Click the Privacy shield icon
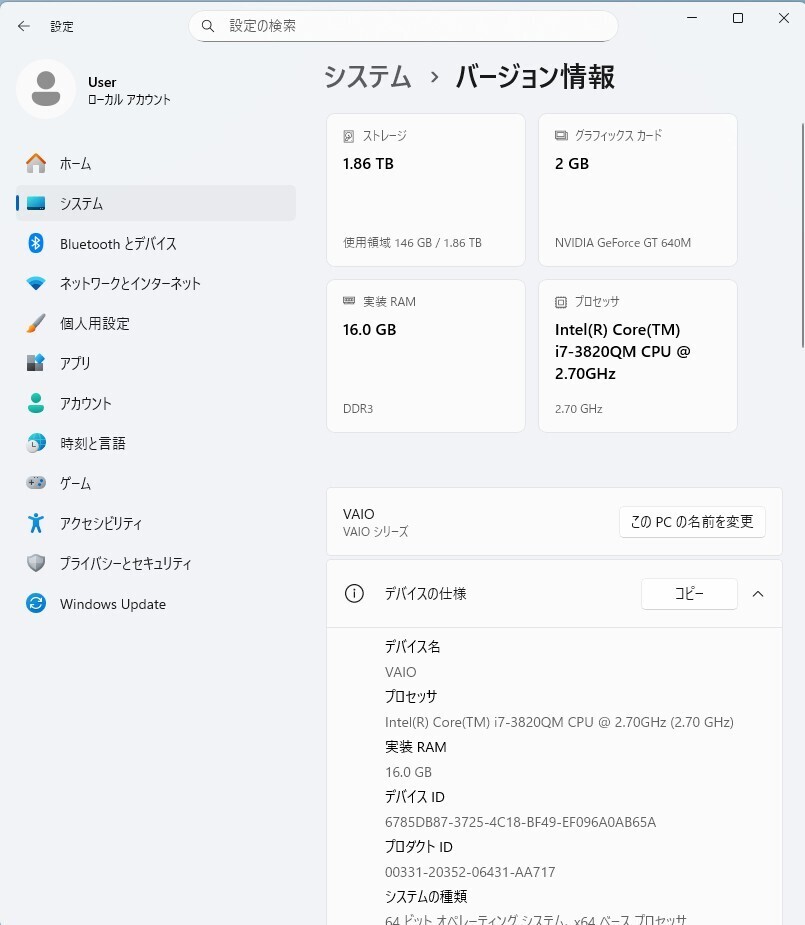 (x=36, y=563)
